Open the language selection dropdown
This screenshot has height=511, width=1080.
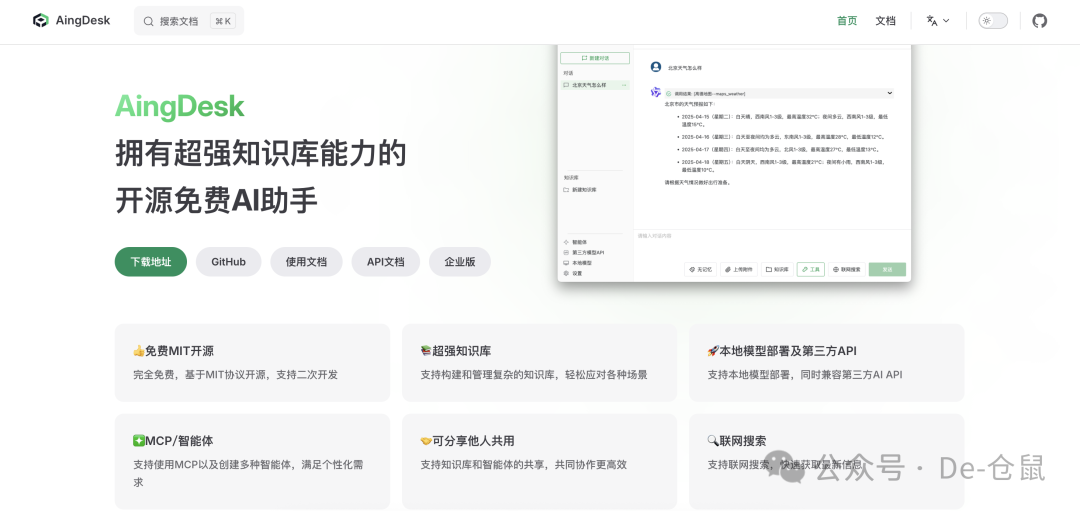(938, 21)
